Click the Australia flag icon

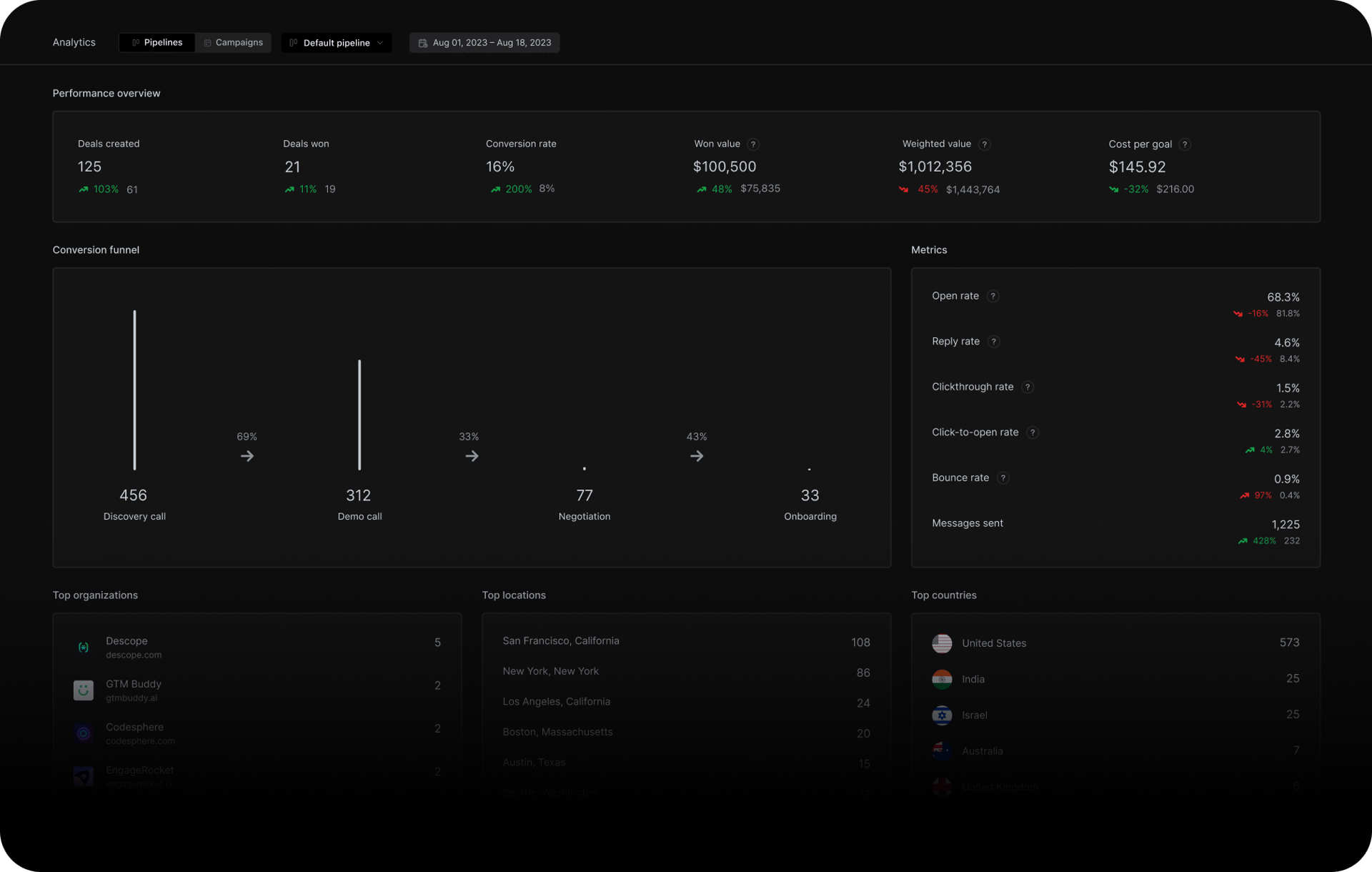(942, 750)
